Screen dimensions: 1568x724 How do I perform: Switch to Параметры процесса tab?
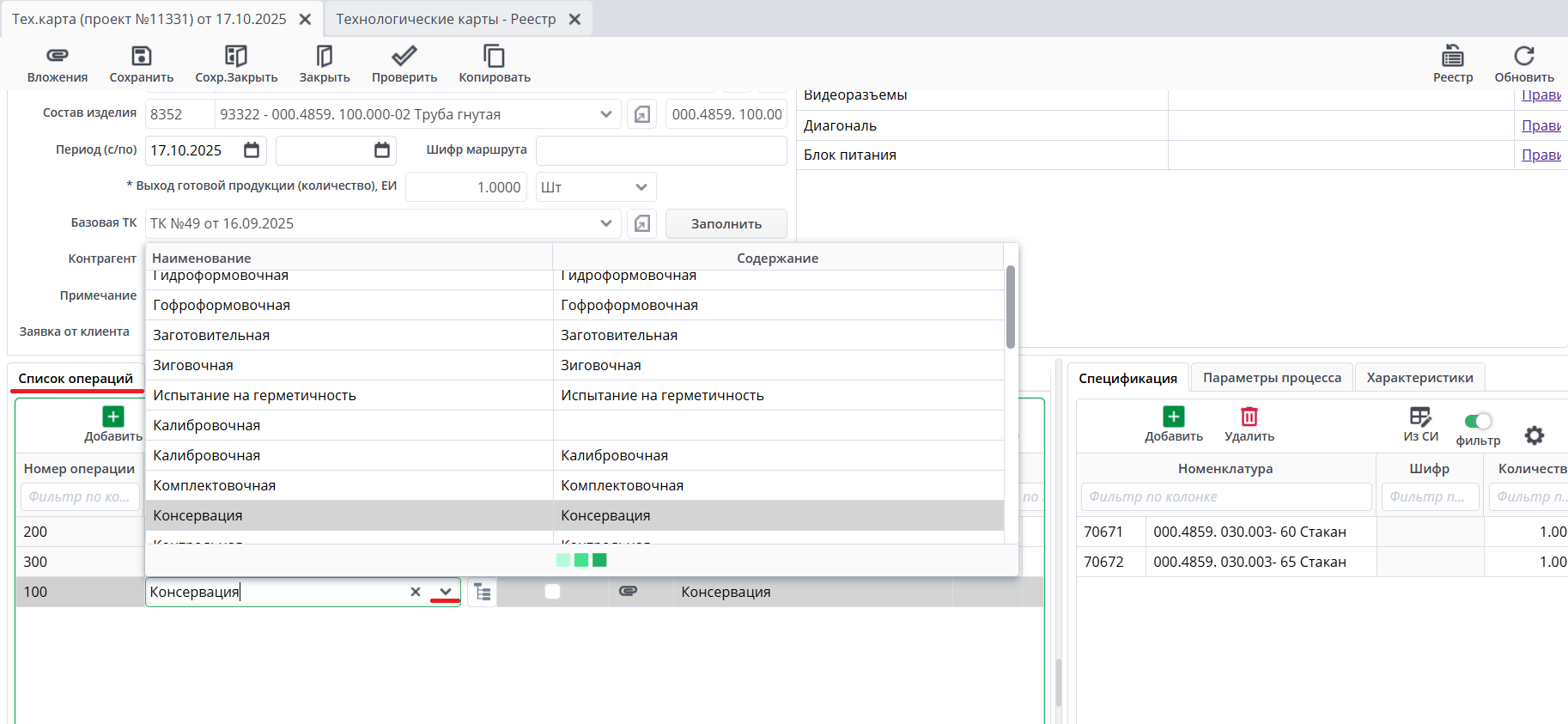1271,378
